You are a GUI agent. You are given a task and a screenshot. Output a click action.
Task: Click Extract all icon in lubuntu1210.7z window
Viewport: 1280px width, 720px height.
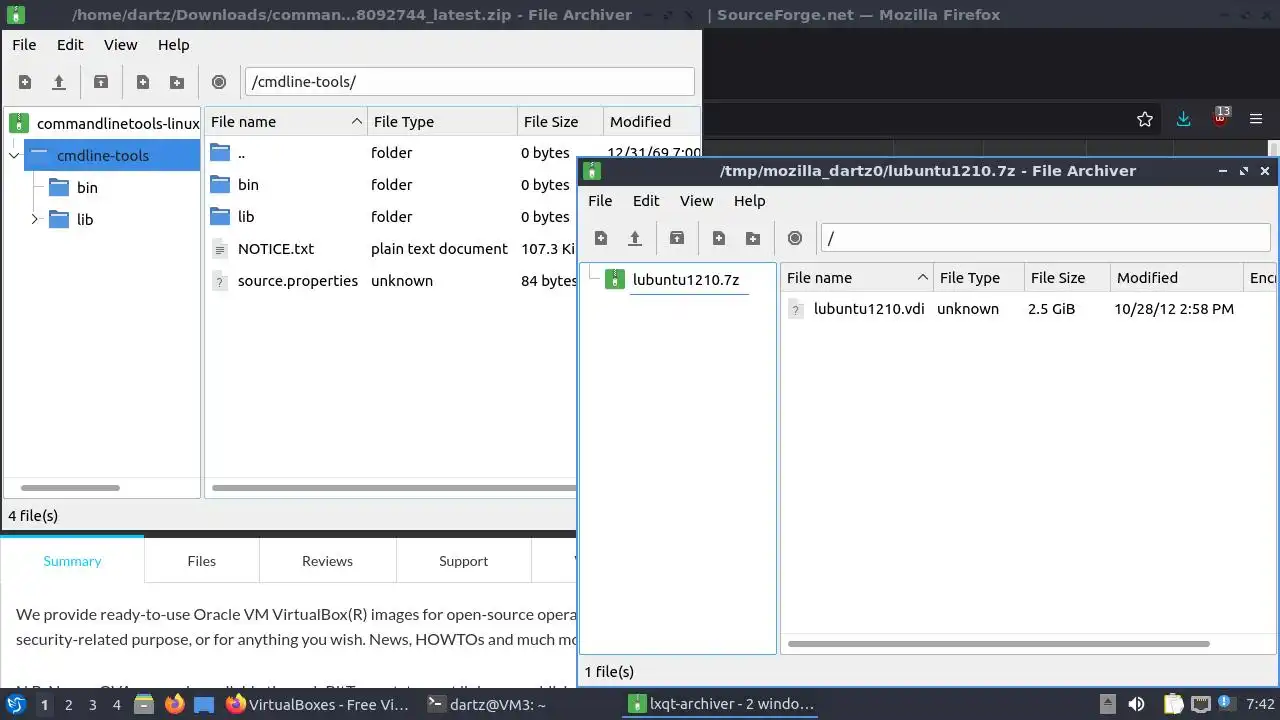(x=677, y=238)
